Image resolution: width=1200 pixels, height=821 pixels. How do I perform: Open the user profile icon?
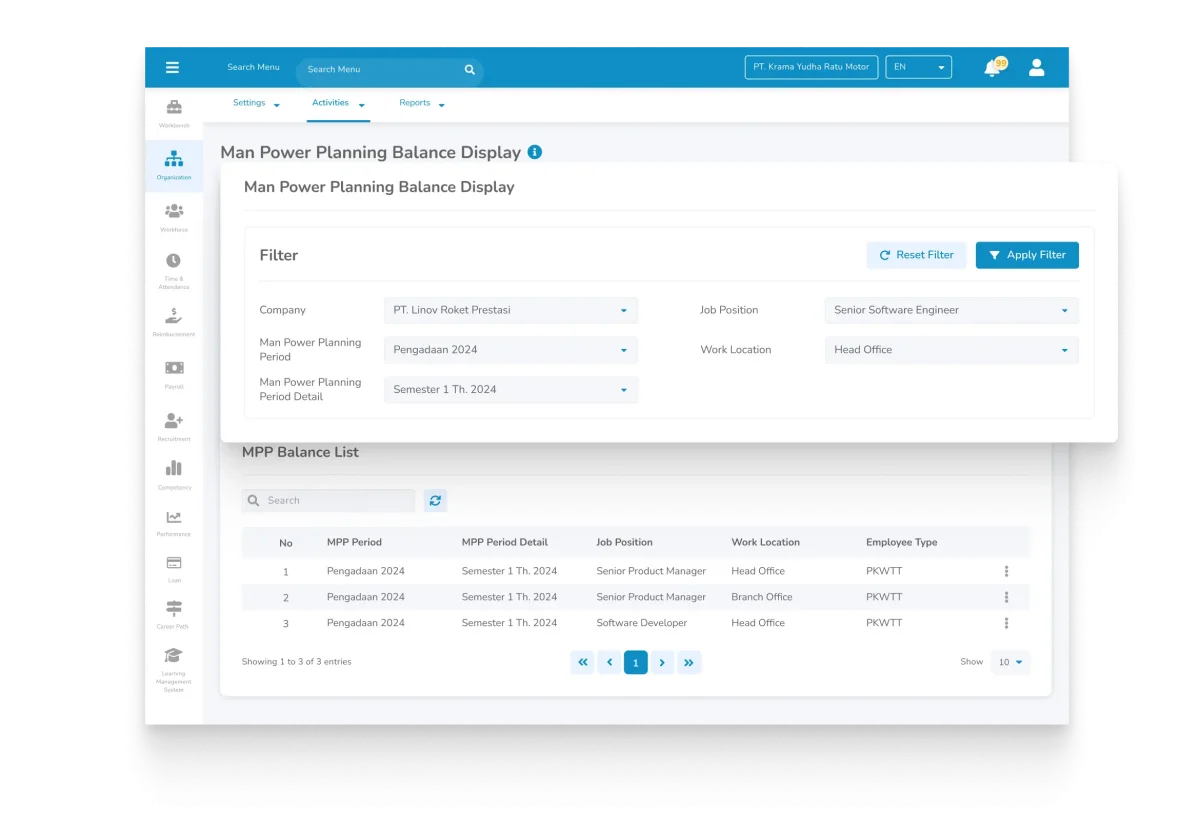coord(1036,68)
